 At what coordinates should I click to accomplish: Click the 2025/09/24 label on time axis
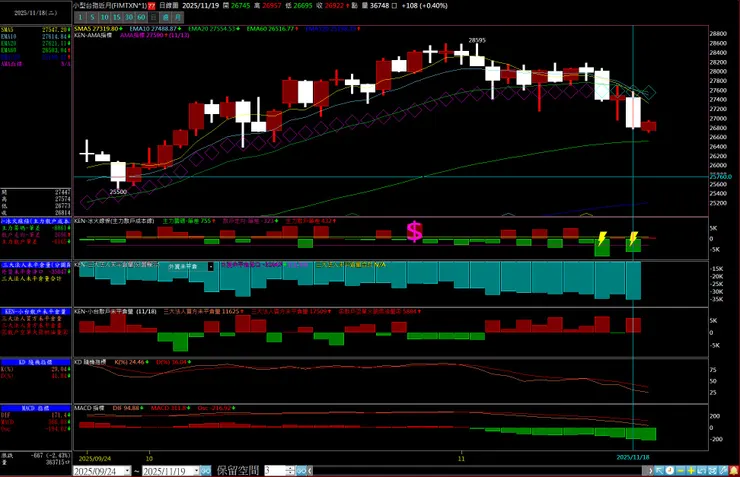point(95,459)
